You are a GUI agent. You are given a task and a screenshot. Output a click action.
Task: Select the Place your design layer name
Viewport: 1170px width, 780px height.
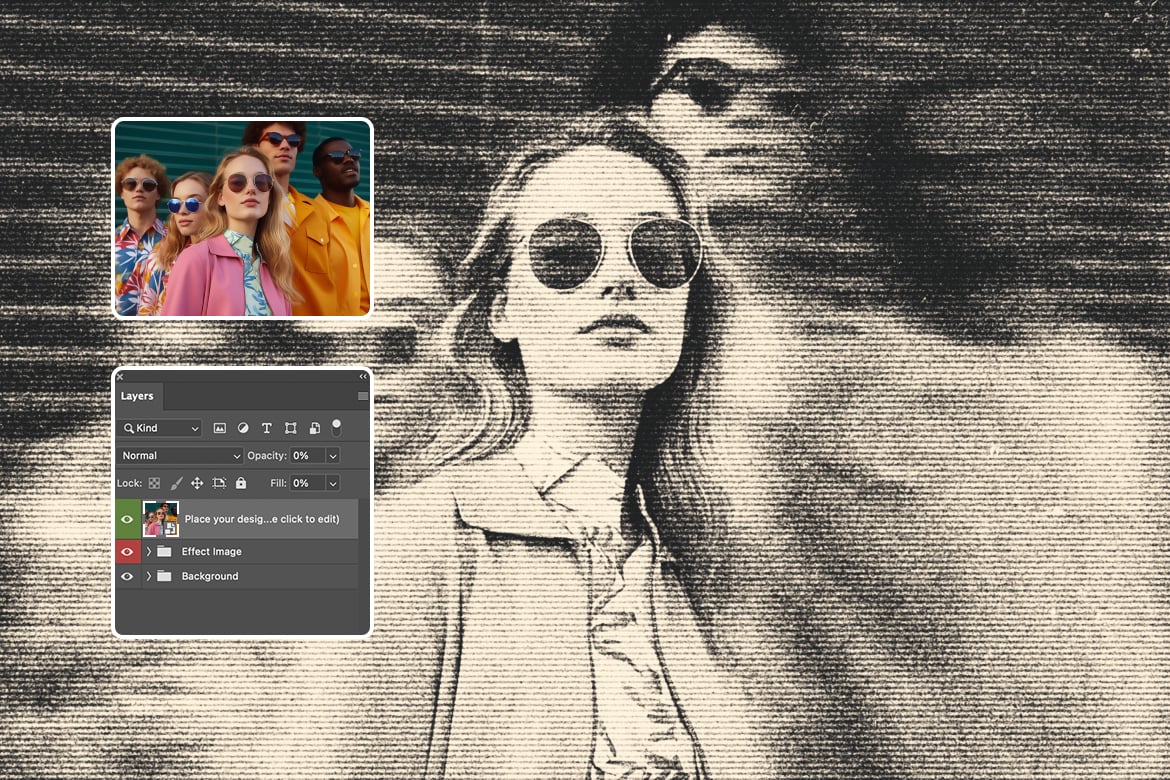(262, 519)
